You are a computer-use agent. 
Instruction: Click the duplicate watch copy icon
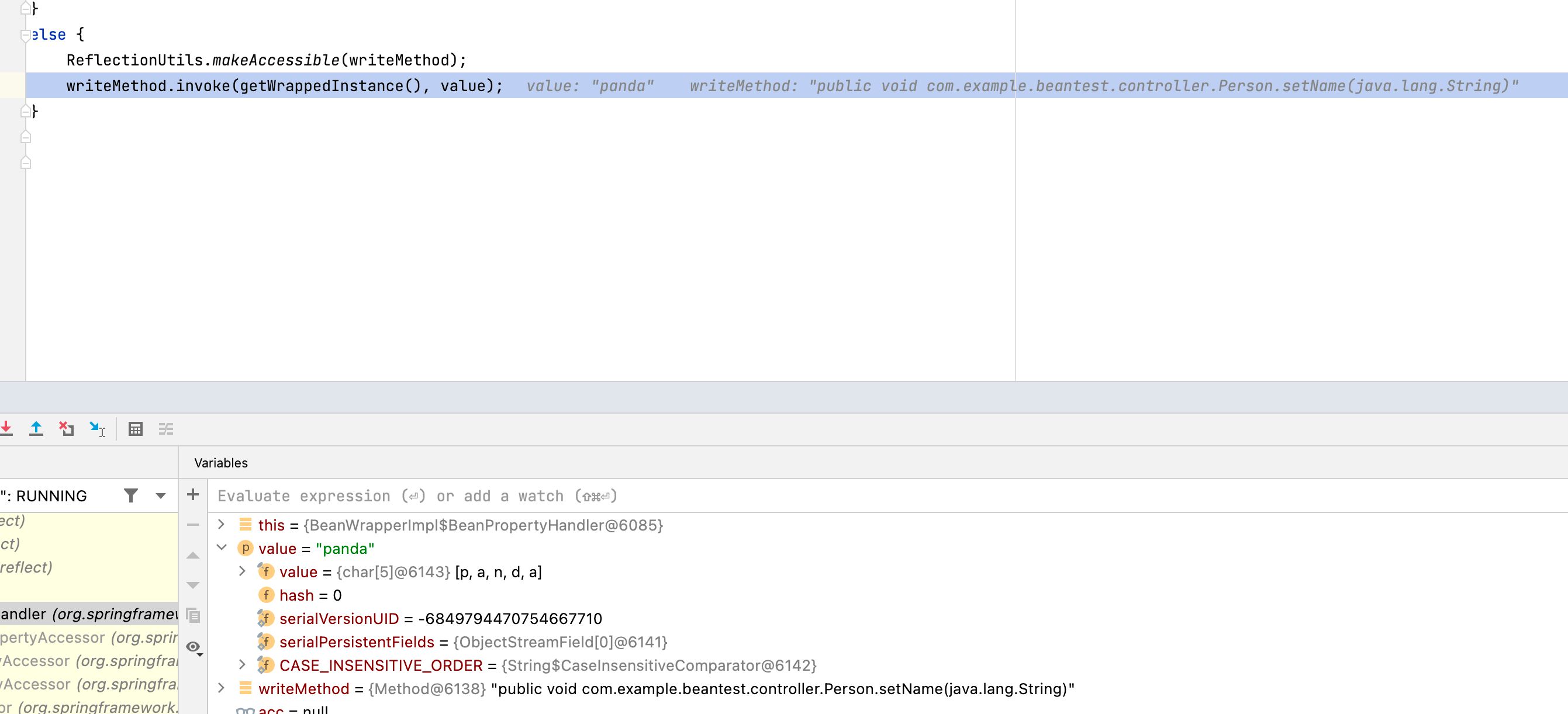pos(193,615)
